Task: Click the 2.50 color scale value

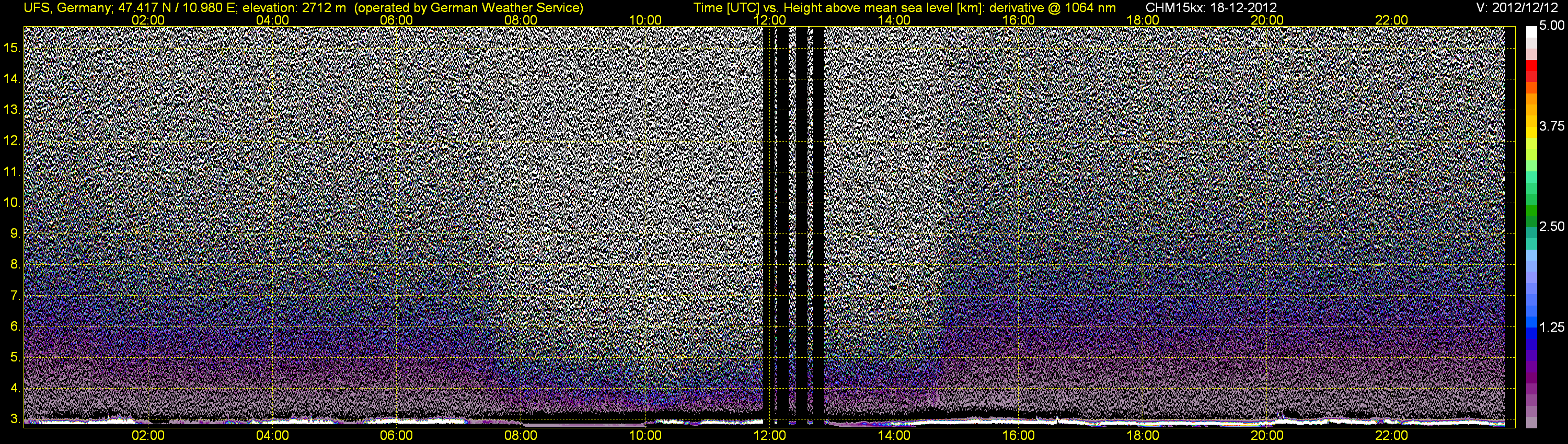Action: (x=1552, y=226)
